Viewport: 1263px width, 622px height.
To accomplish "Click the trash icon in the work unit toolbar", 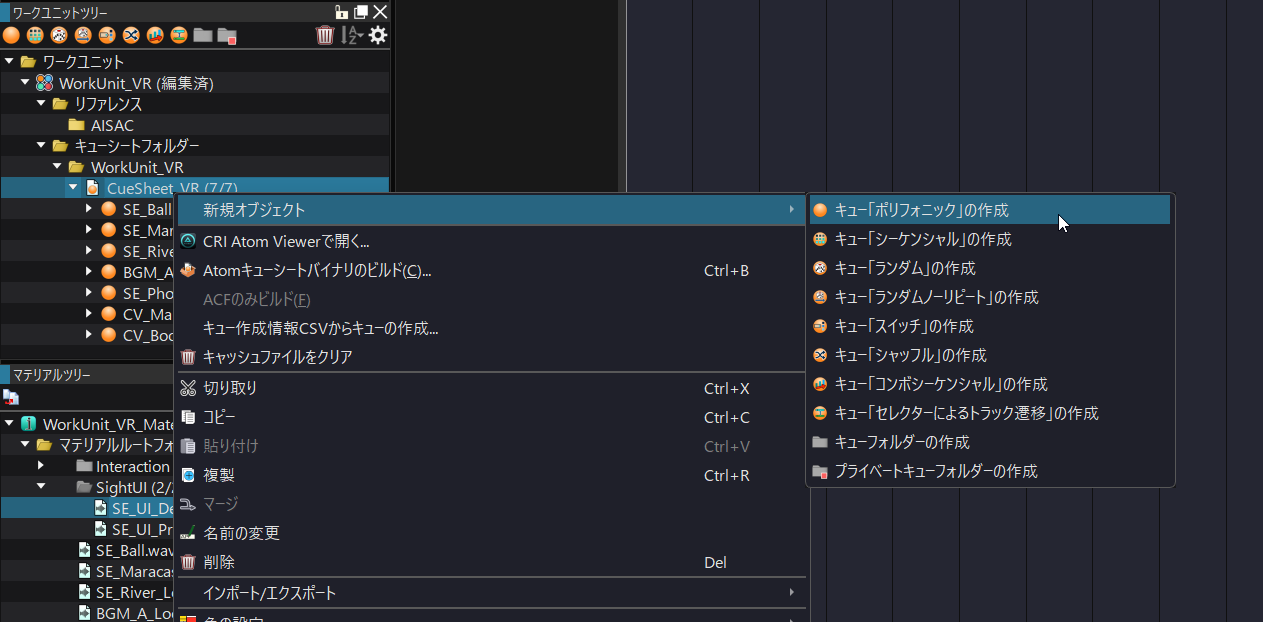I will [x=325, y=35].
